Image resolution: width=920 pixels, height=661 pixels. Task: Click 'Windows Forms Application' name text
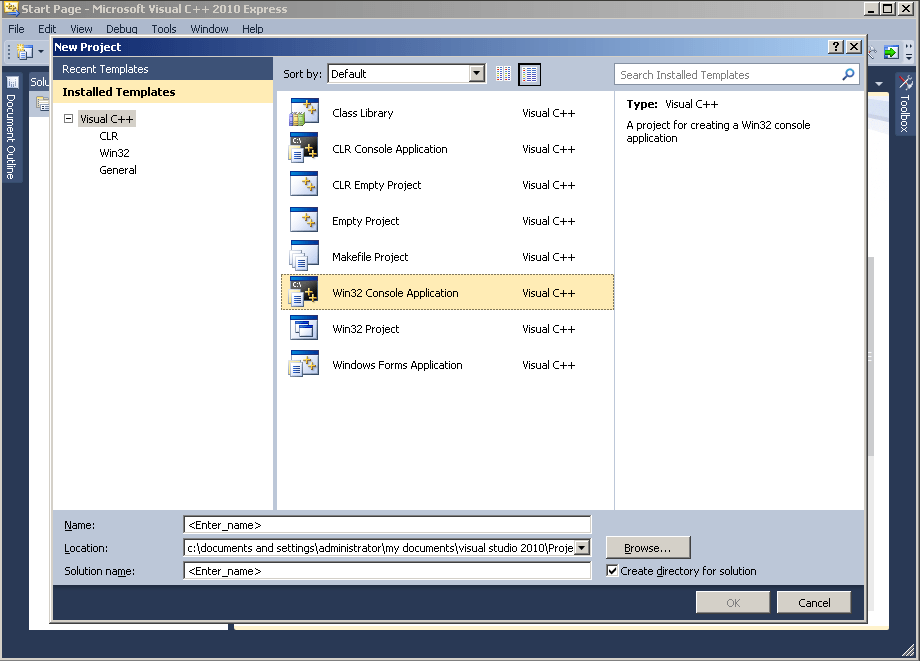(x=397, y=364)
